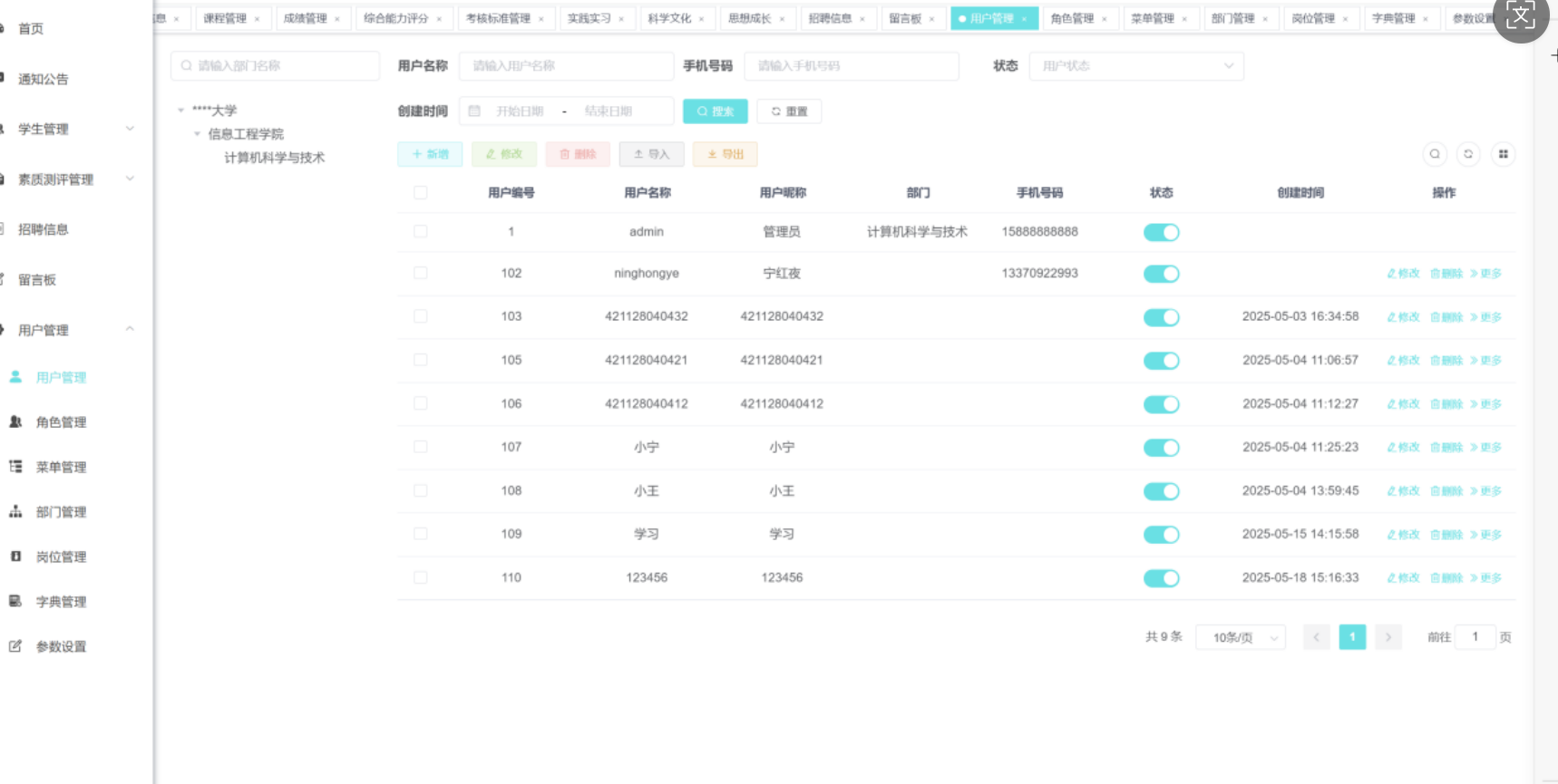Click the 导出 export button

(x=725, y=154)
